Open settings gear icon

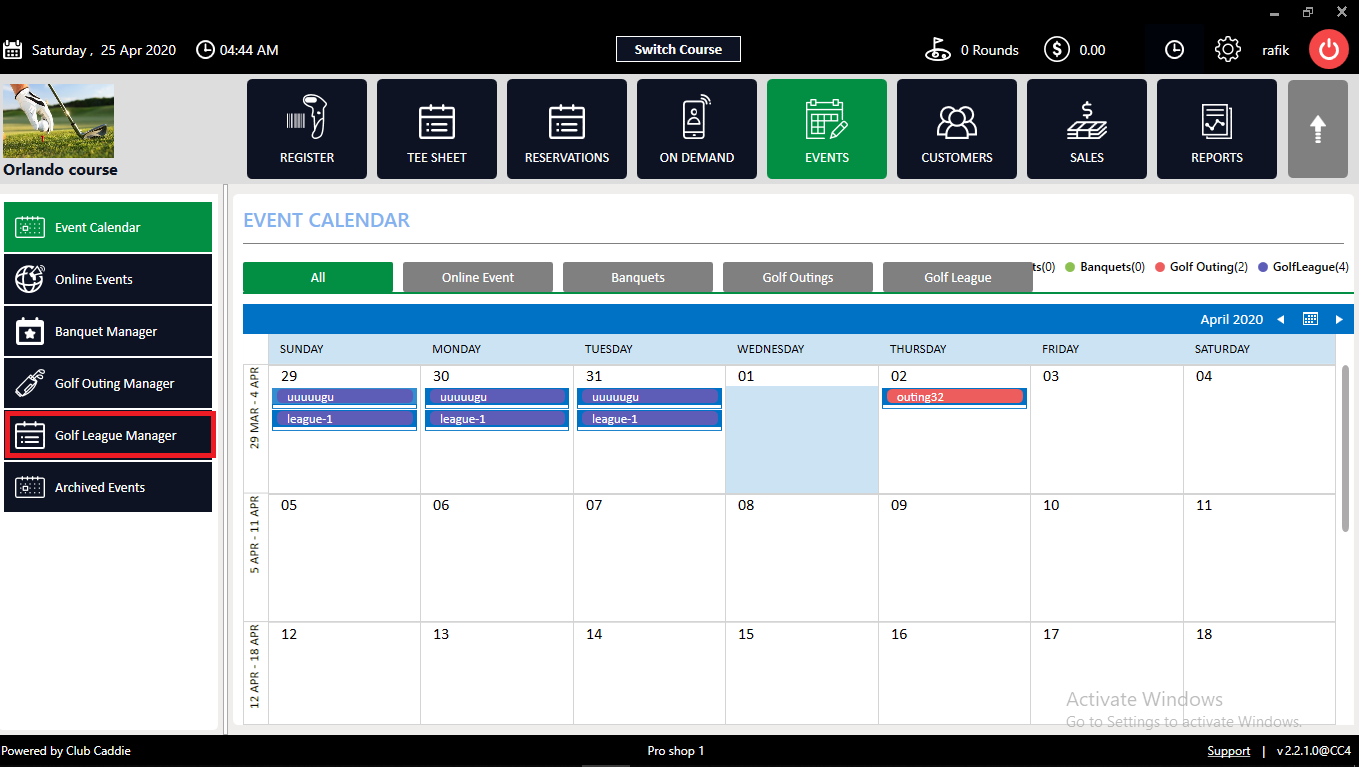1228,49
